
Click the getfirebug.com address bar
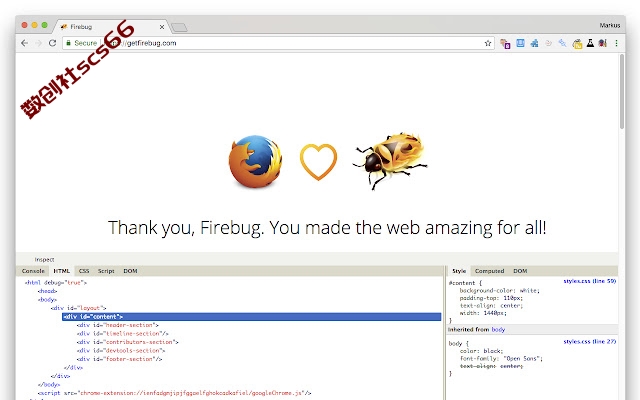click(278, 43)
